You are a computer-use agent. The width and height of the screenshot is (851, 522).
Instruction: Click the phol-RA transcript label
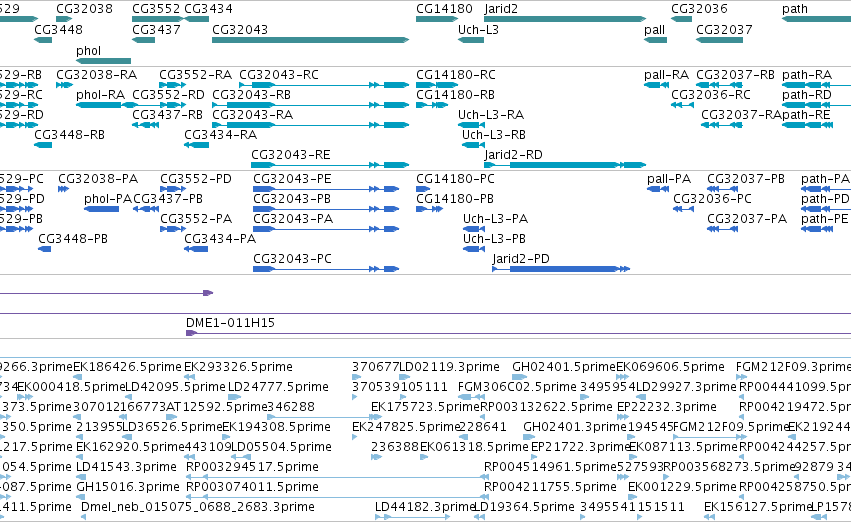pyautogui.click(x=100, y=95)
